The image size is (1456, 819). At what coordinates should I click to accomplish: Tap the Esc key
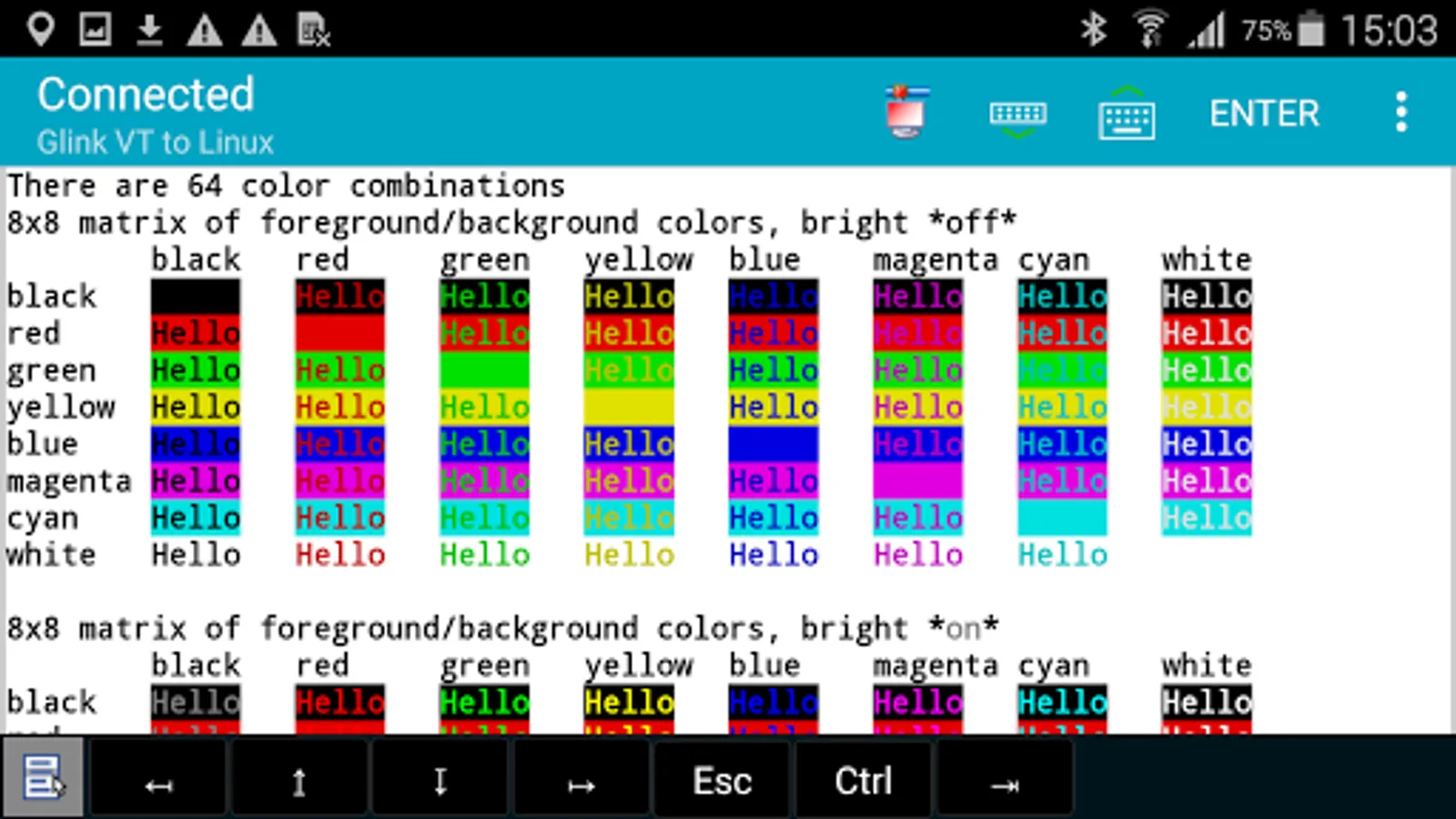click(x=723, y=780)
